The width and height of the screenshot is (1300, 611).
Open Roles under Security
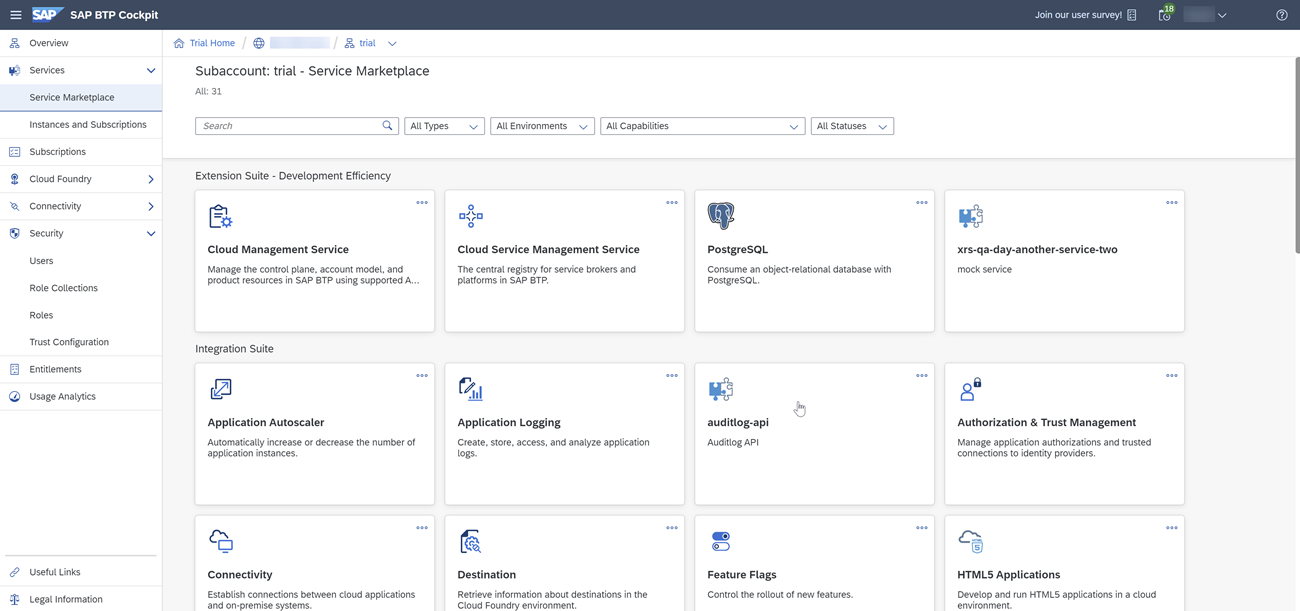81,315
